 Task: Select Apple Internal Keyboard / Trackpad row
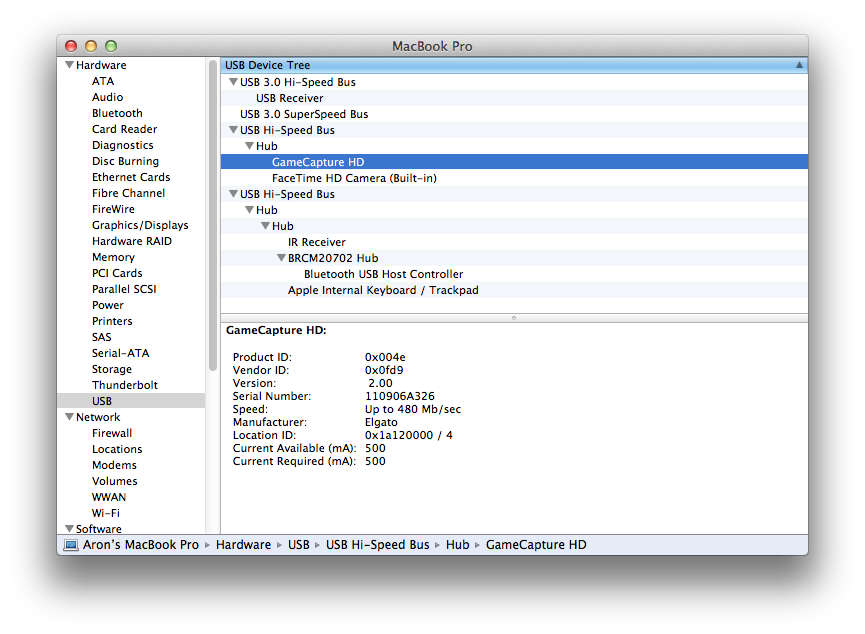[x=514, y=290]
